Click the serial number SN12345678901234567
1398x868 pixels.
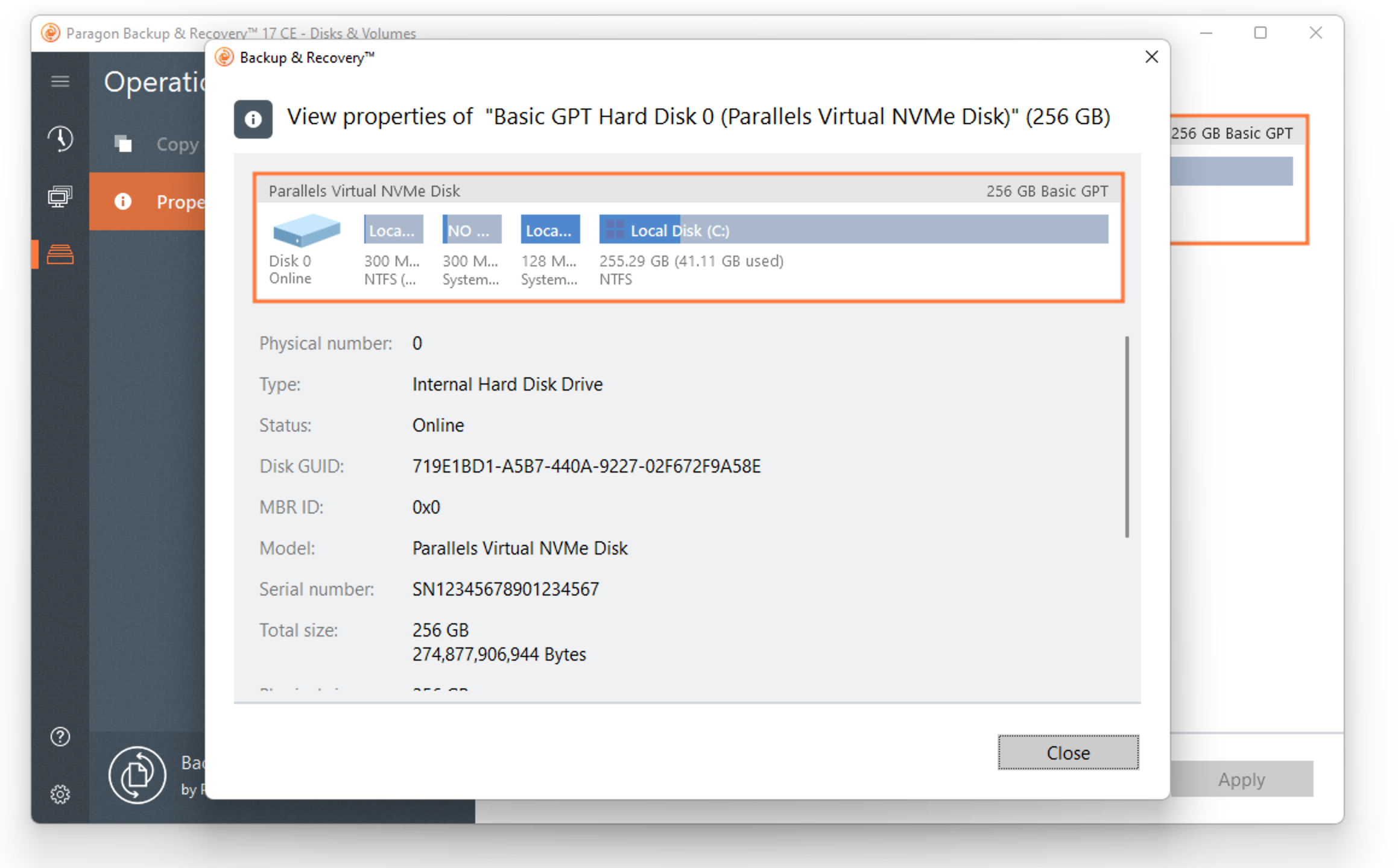click(505, 590)
